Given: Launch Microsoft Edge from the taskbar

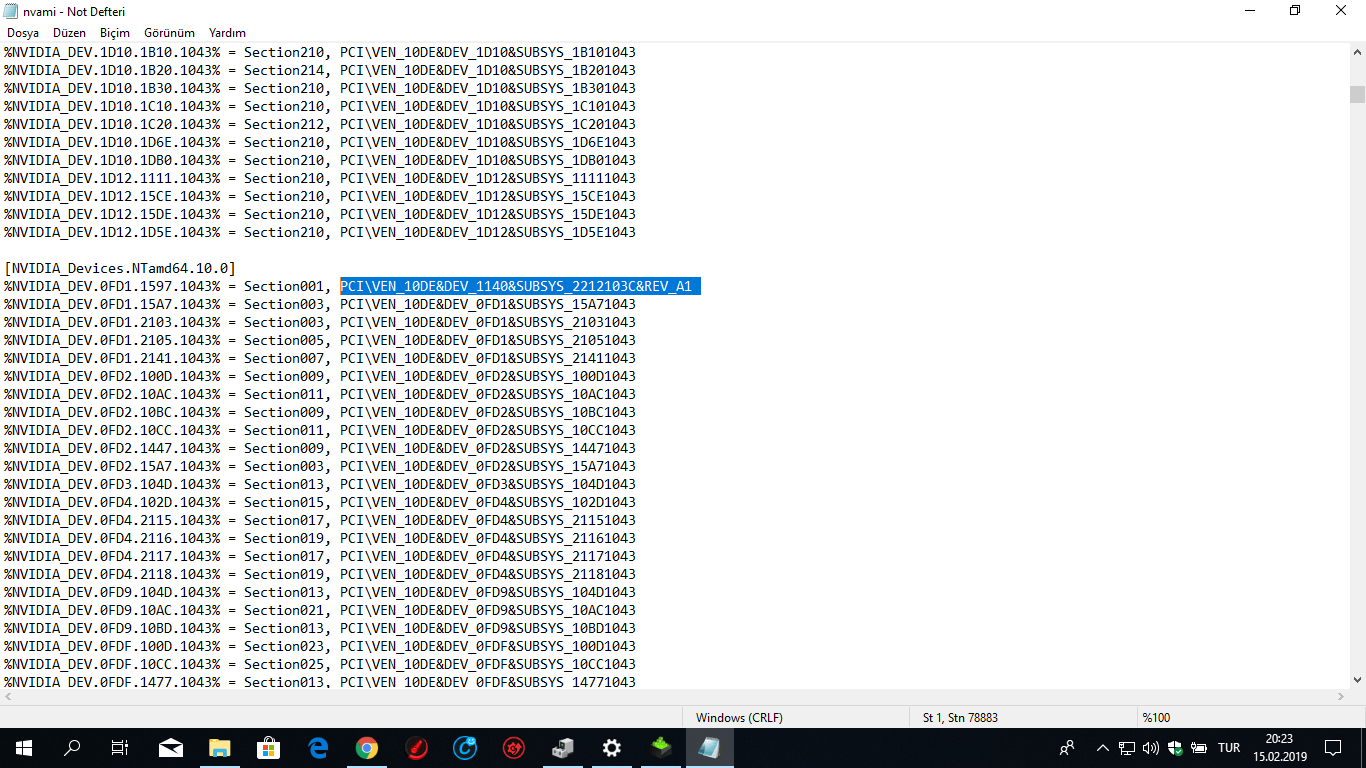Looking at the screenshot, I should 318,747.
